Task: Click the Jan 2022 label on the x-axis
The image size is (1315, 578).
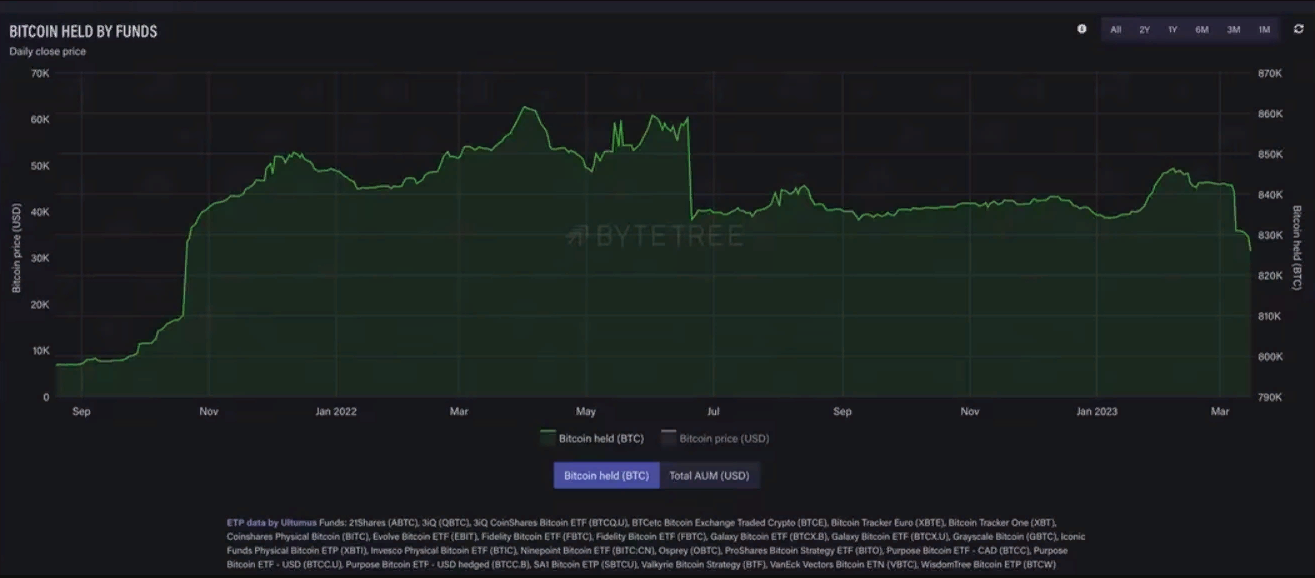Action: (335, 411)
